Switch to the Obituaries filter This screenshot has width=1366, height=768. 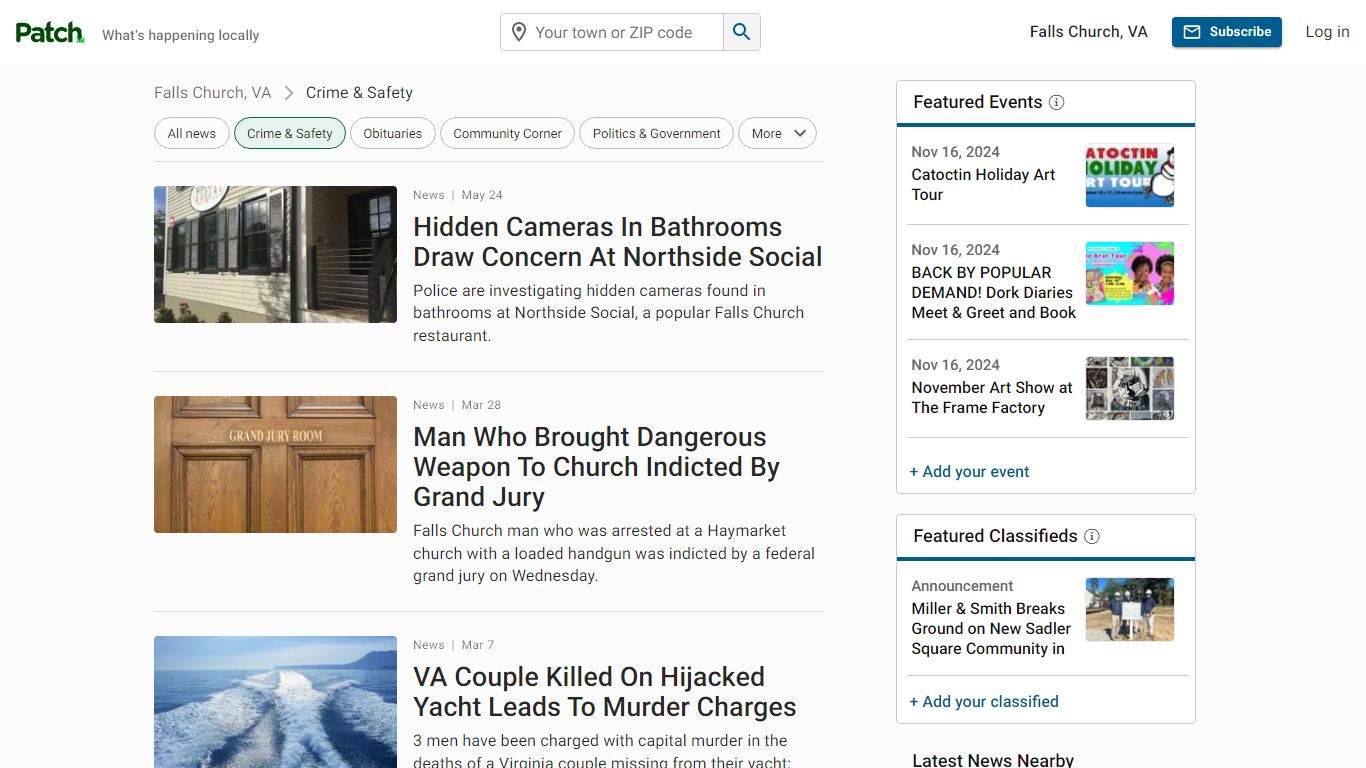coord(393,133)
